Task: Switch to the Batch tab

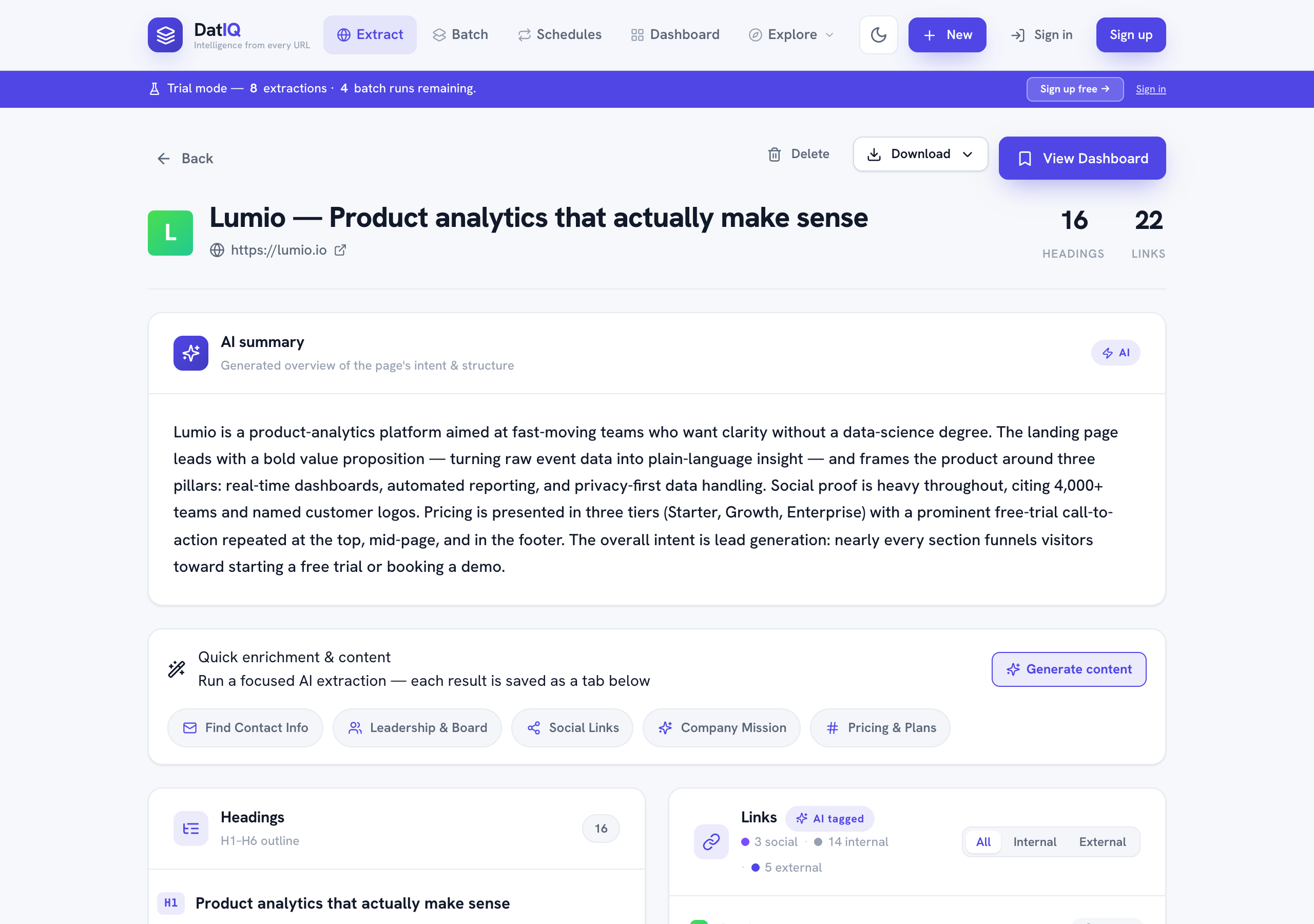Action: point(460,35)
